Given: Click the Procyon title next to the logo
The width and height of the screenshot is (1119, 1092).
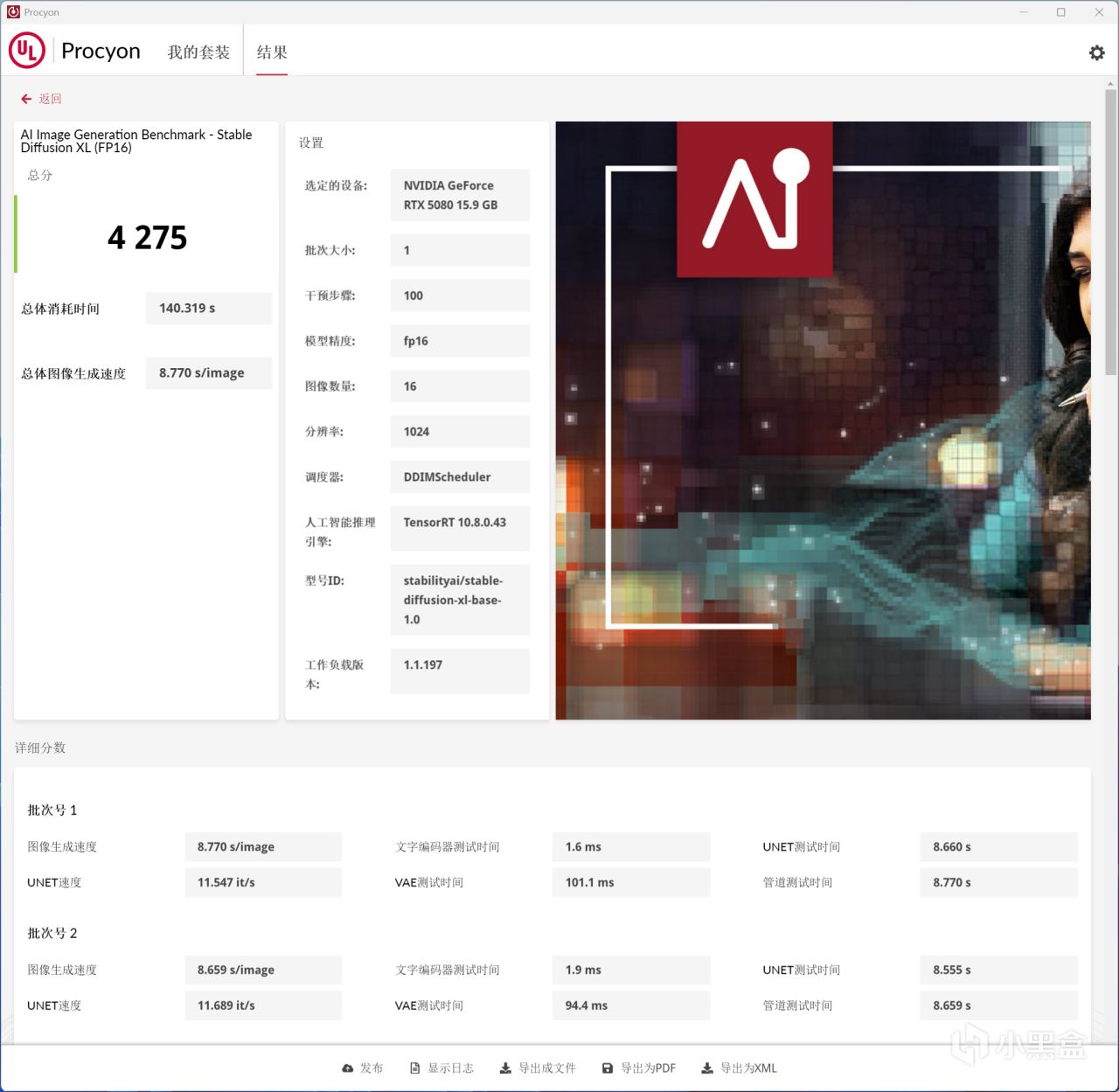Looking at the screenshot, I should [101, 52].
